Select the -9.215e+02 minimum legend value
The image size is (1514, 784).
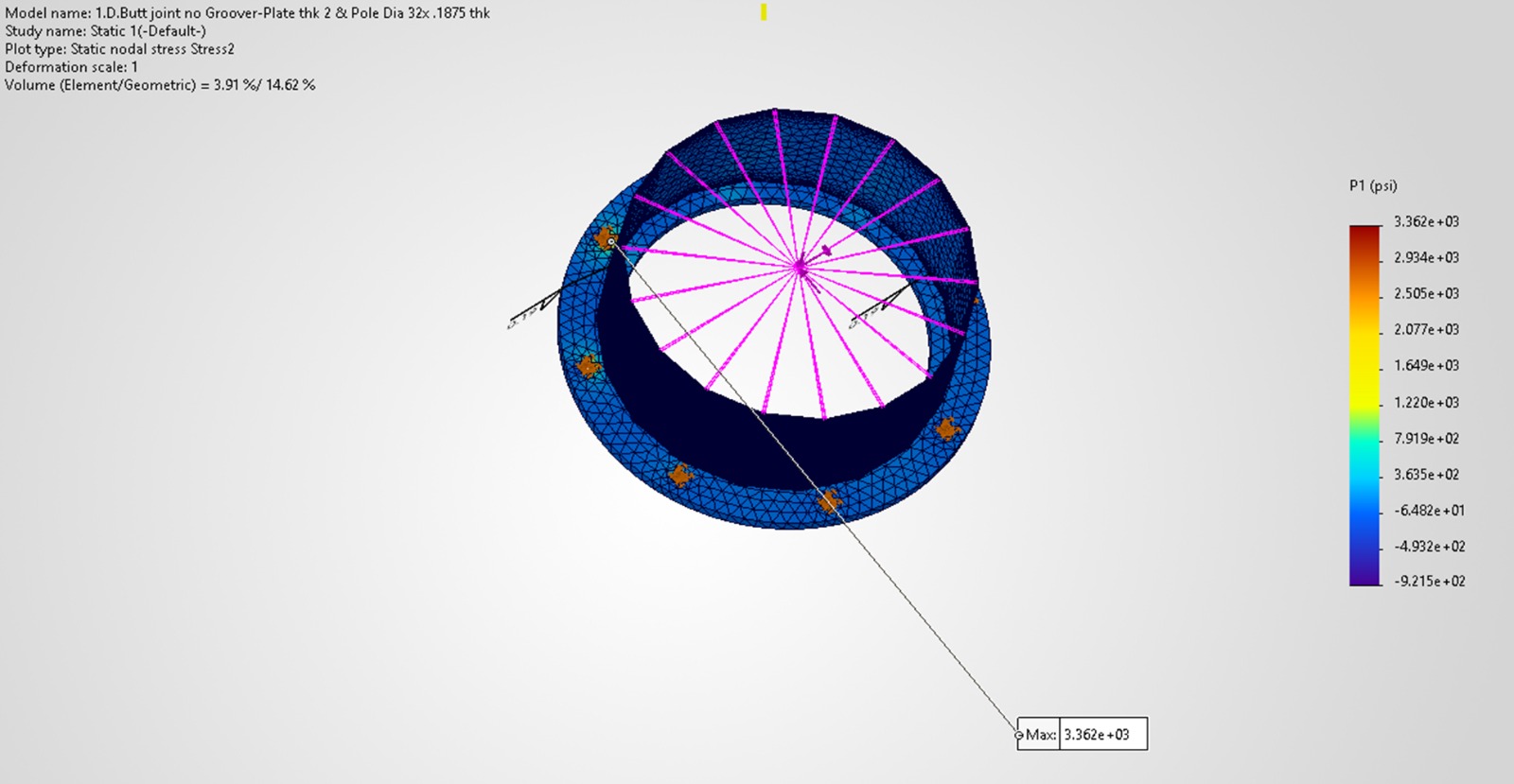pos(1429,581)
